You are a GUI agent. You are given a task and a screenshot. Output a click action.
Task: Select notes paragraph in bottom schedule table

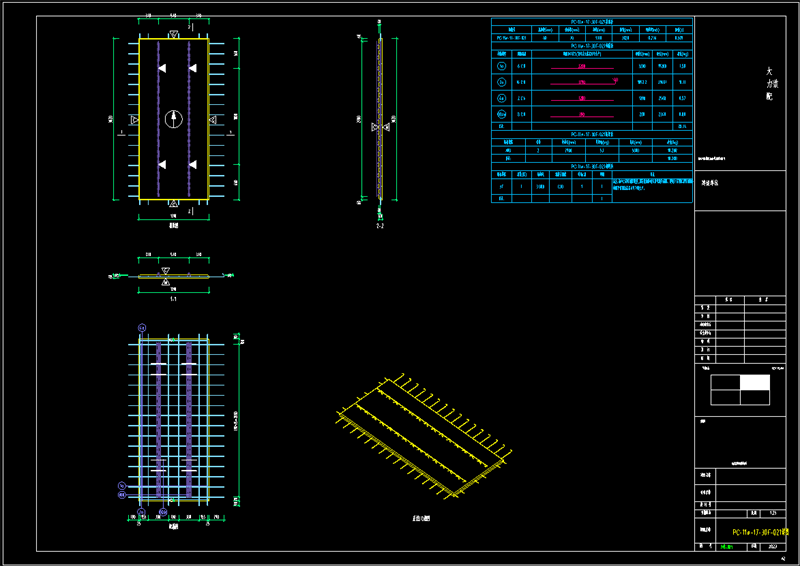coord(653,184)
